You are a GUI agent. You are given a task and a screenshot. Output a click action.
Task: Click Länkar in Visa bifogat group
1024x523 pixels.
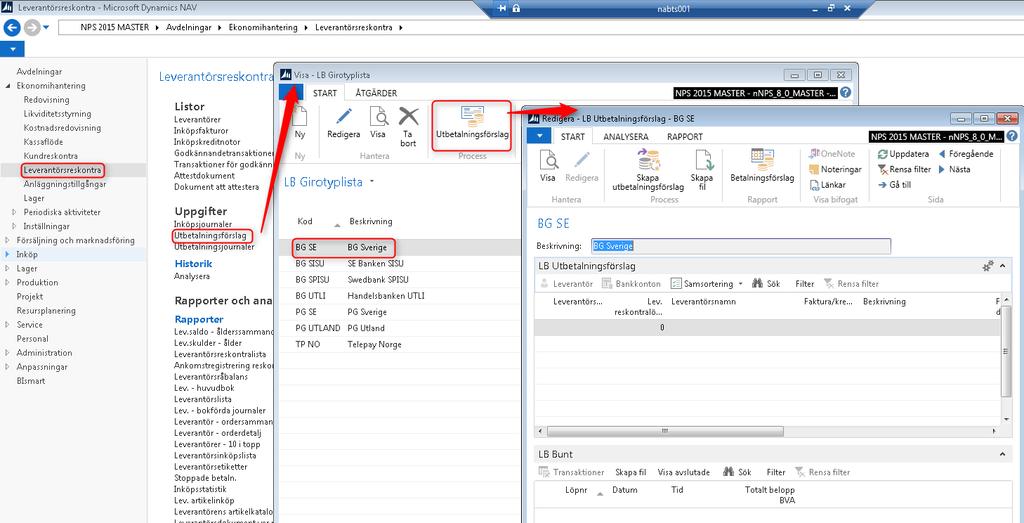click(827, 185)
